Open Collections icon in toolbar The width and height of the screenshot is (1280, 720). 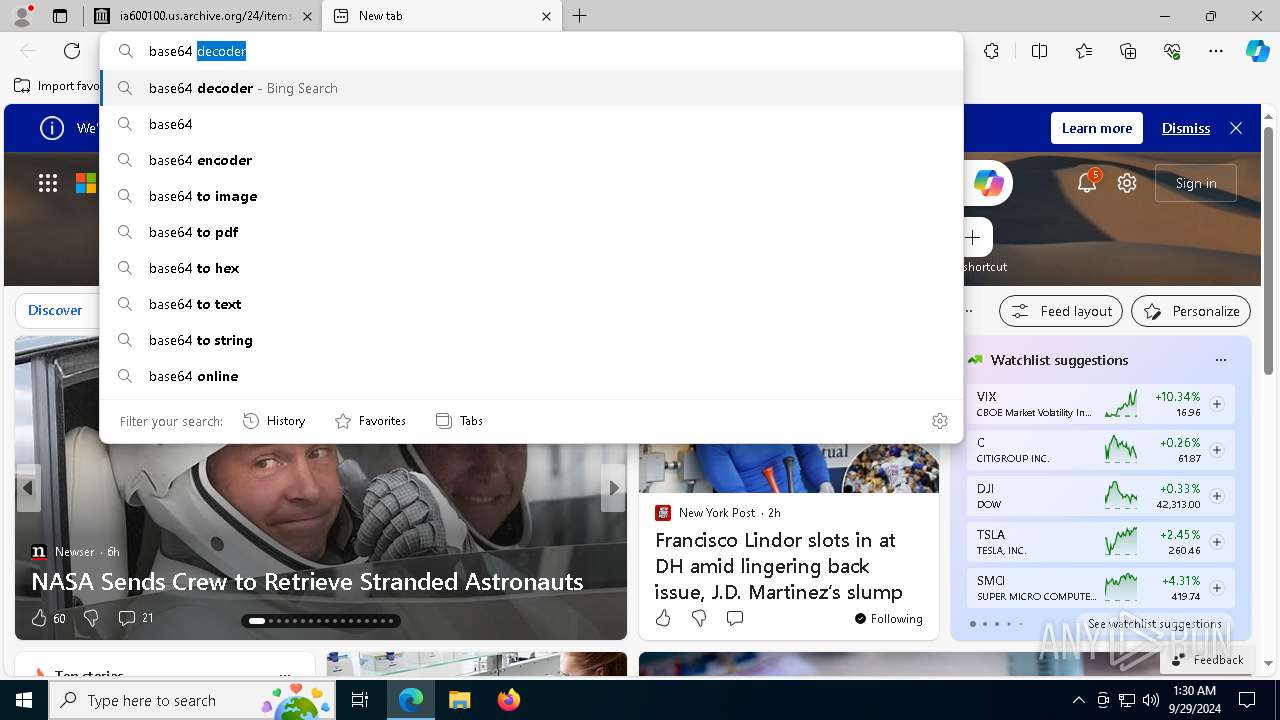[1128, 51]
